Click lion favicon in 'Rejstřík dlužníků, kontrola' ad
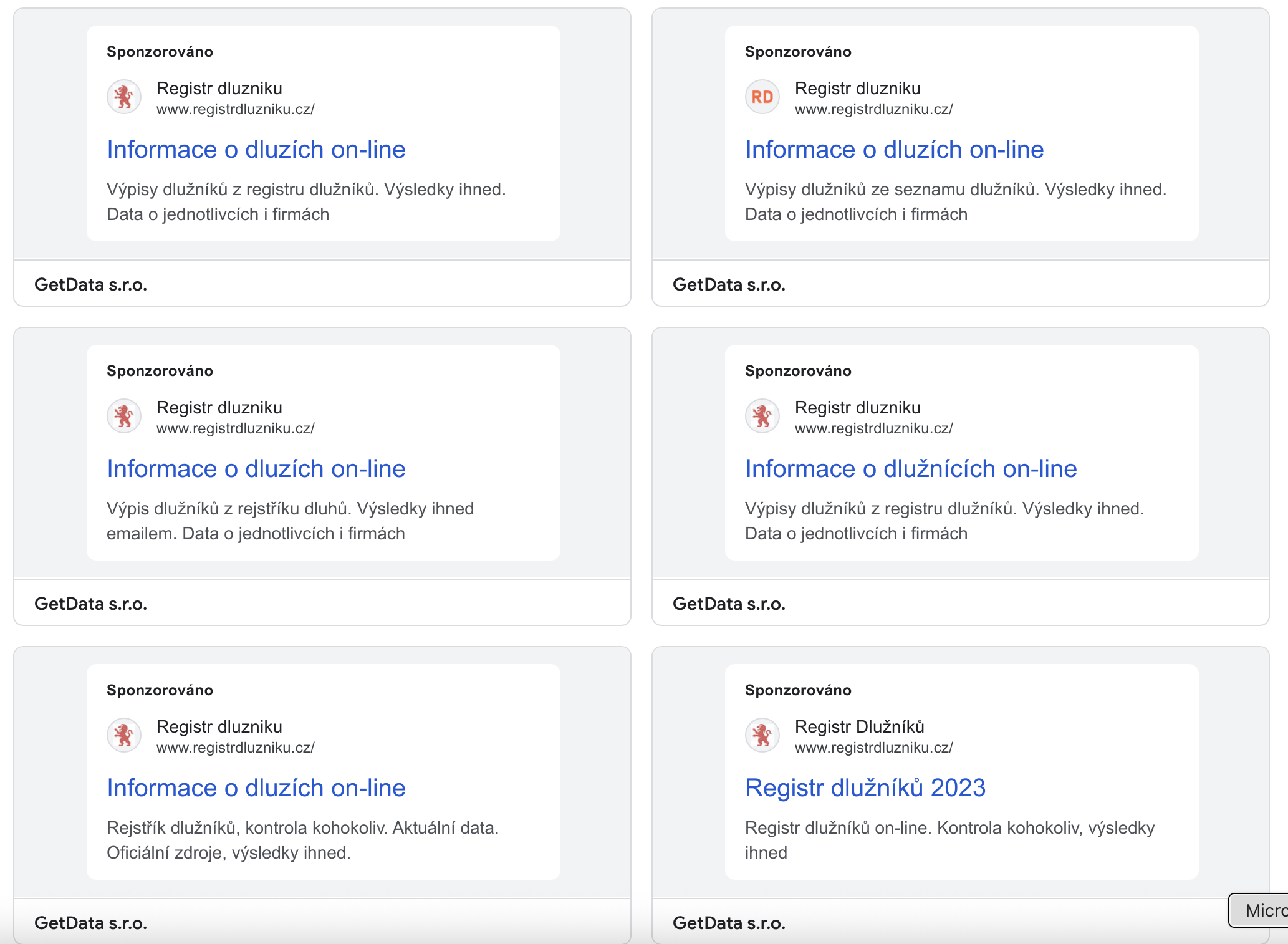Screen dimensions: 1288x944 124,735
